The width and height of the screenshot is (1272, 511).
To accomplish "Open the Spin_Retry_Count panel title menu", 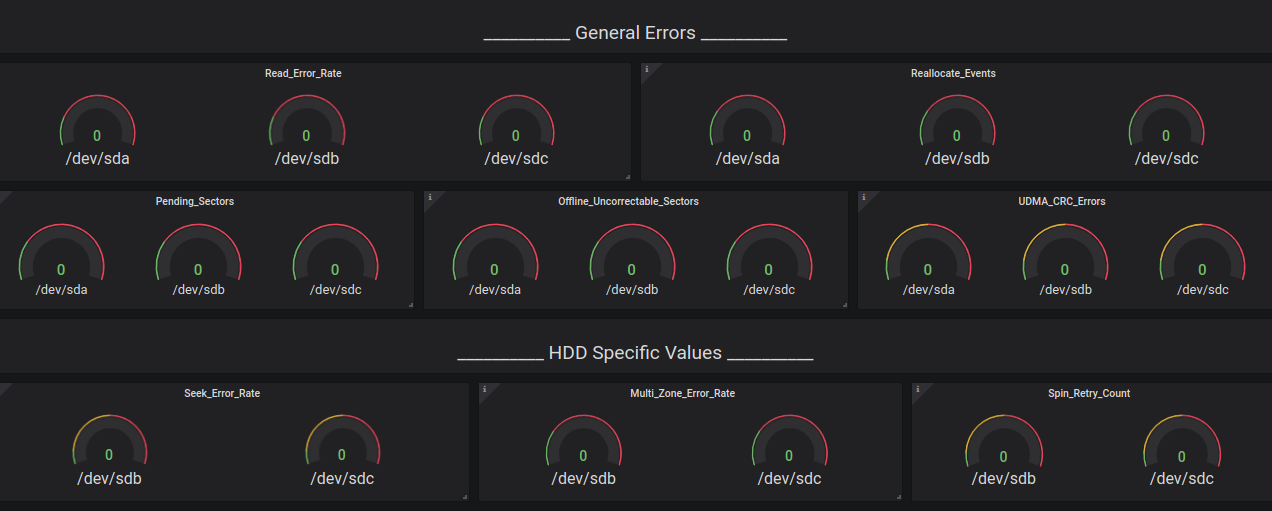I will [x=1088, y=393].
